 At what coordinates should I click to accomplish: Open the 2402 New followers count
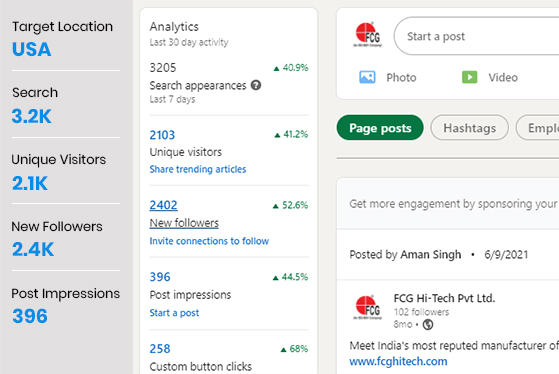[163, 205]
